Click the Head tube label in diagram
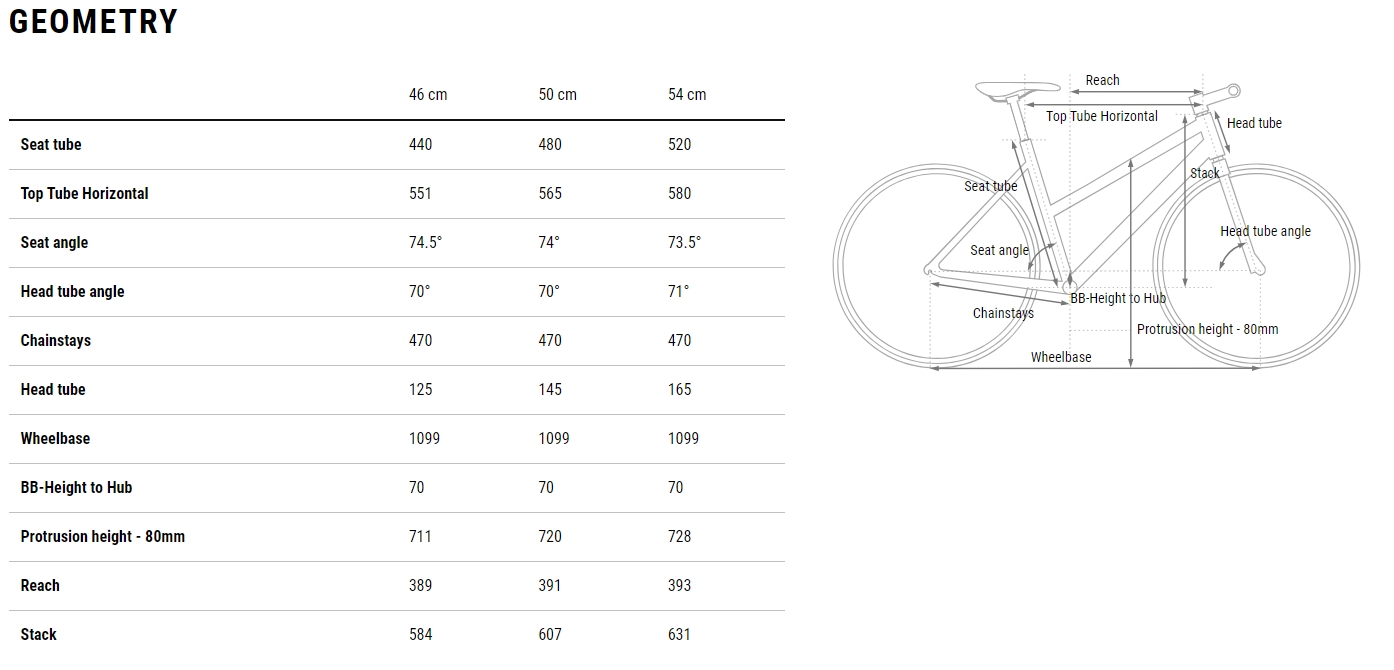The width and height of the screenshot is (1394, 670). 1254,123
